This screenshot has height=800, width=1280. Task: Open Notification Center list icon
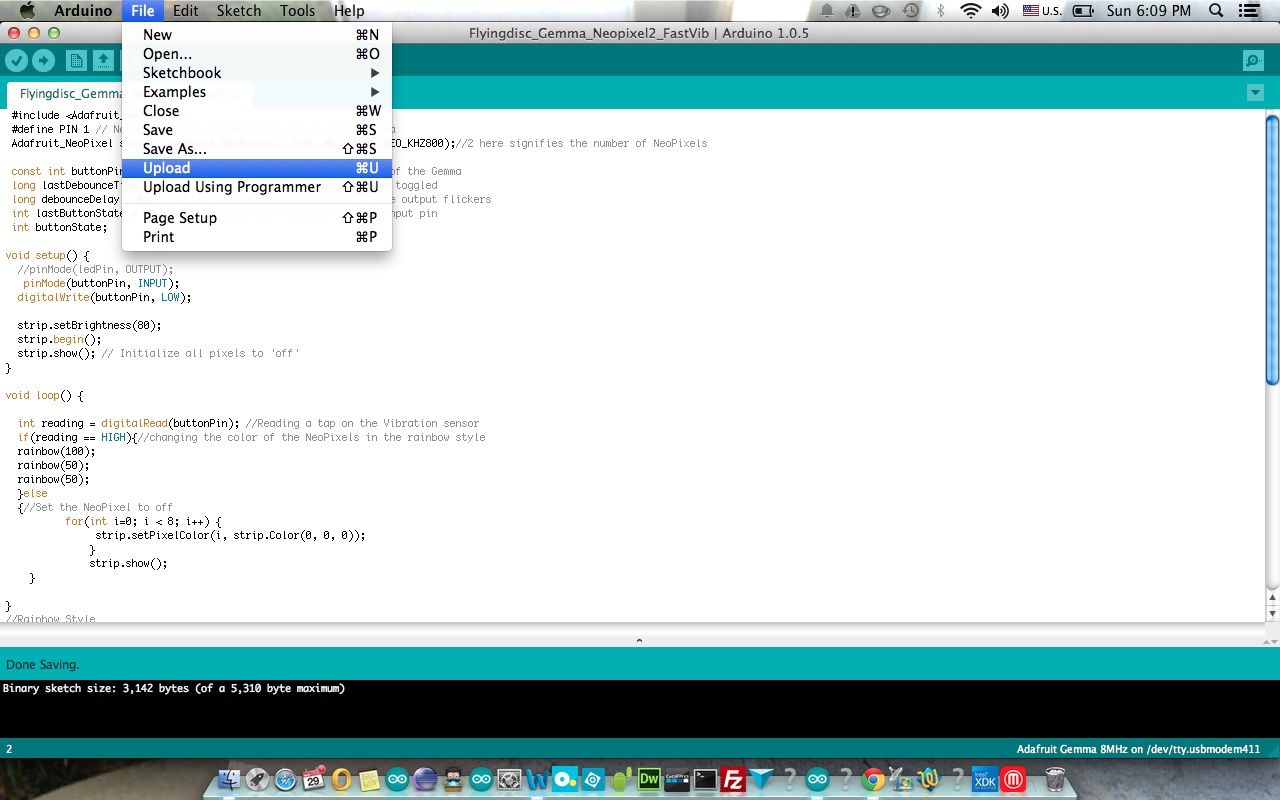(1248, 11)
